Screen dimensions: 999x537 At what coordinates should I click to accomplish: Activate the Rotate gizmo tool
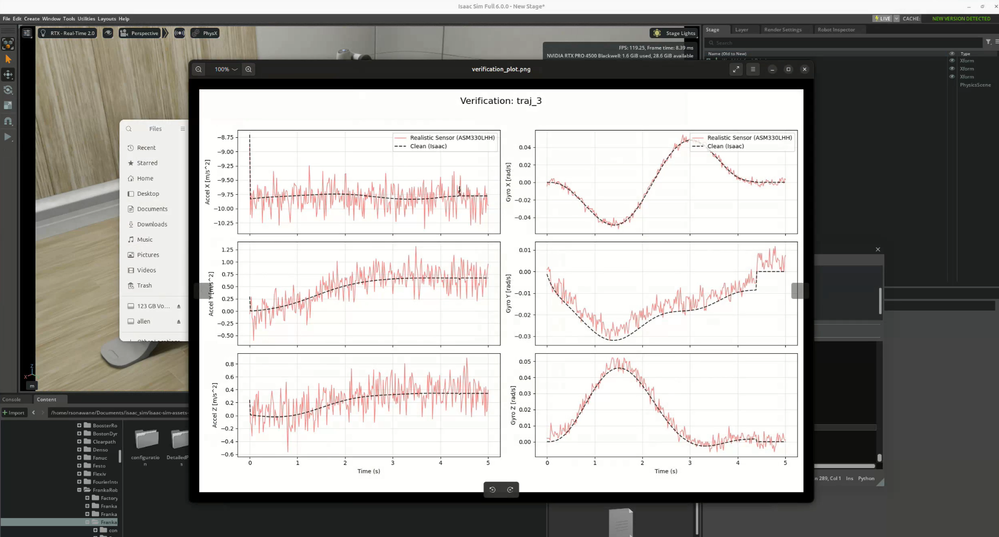point(8,90)
